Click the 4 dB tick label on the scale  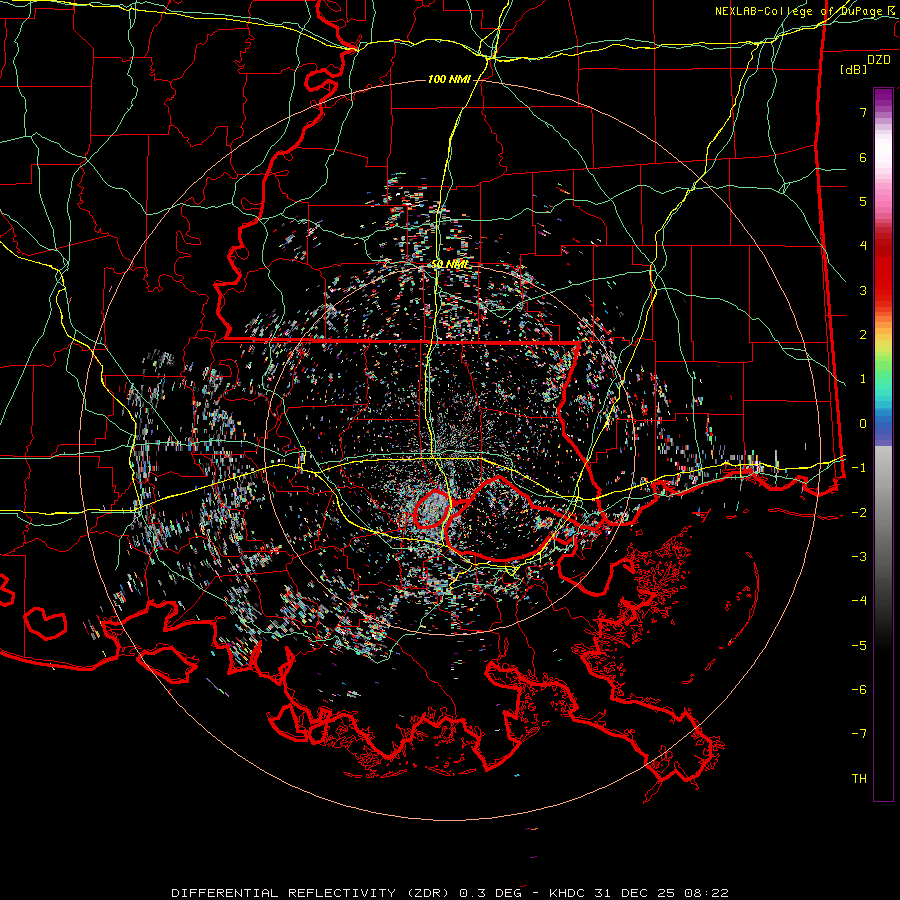tap(863, 246)
